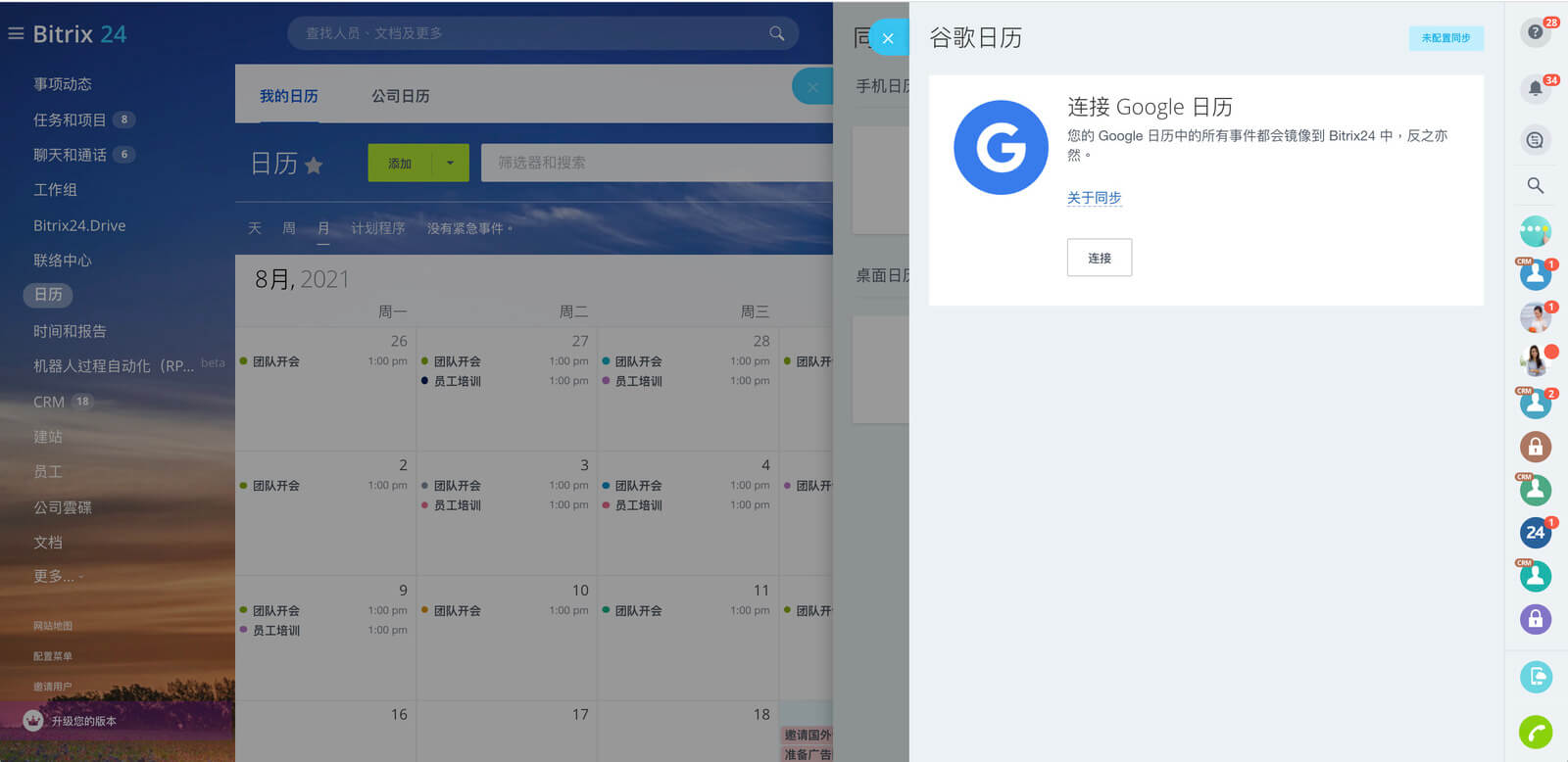The height and width of the screenshot is (762, 1568).
Task: Click 配置菜单 link
Action: [x=53, y=656]
